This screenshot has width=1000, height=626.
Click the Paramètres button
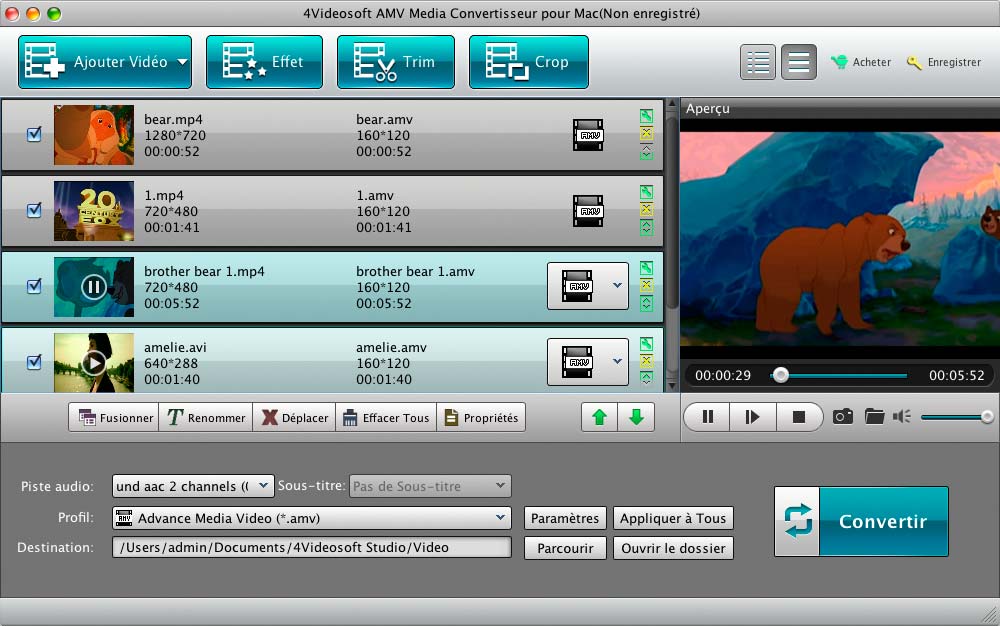click(565, 518)
